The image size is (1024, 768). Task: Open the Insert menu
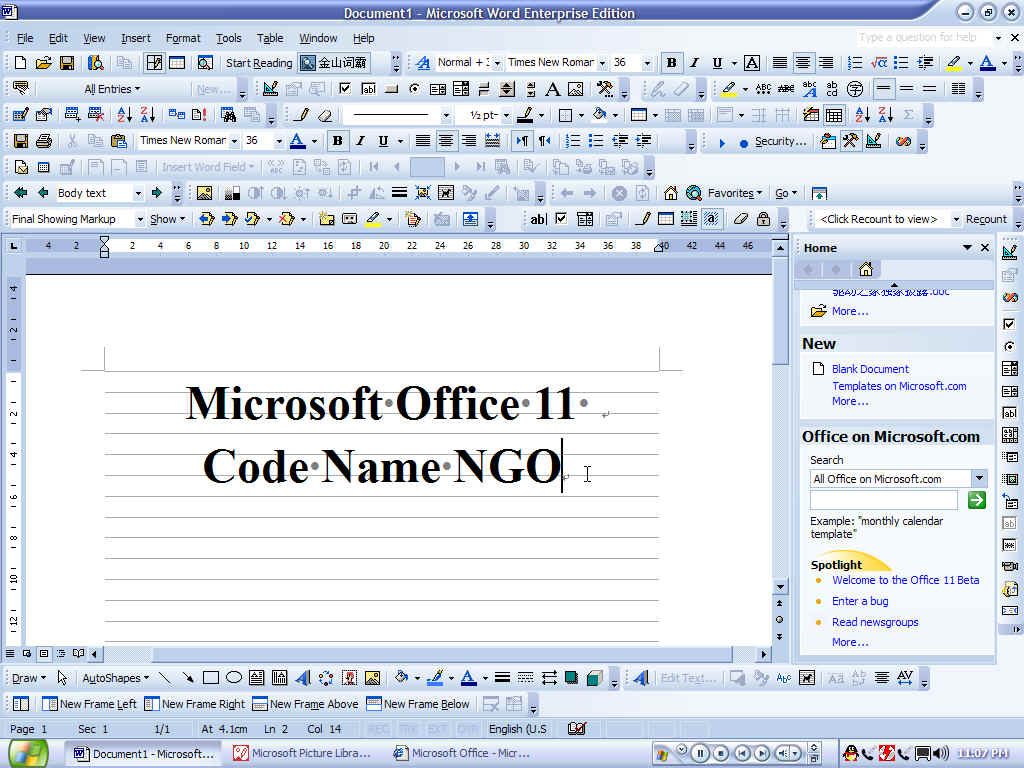coord(135,38)
